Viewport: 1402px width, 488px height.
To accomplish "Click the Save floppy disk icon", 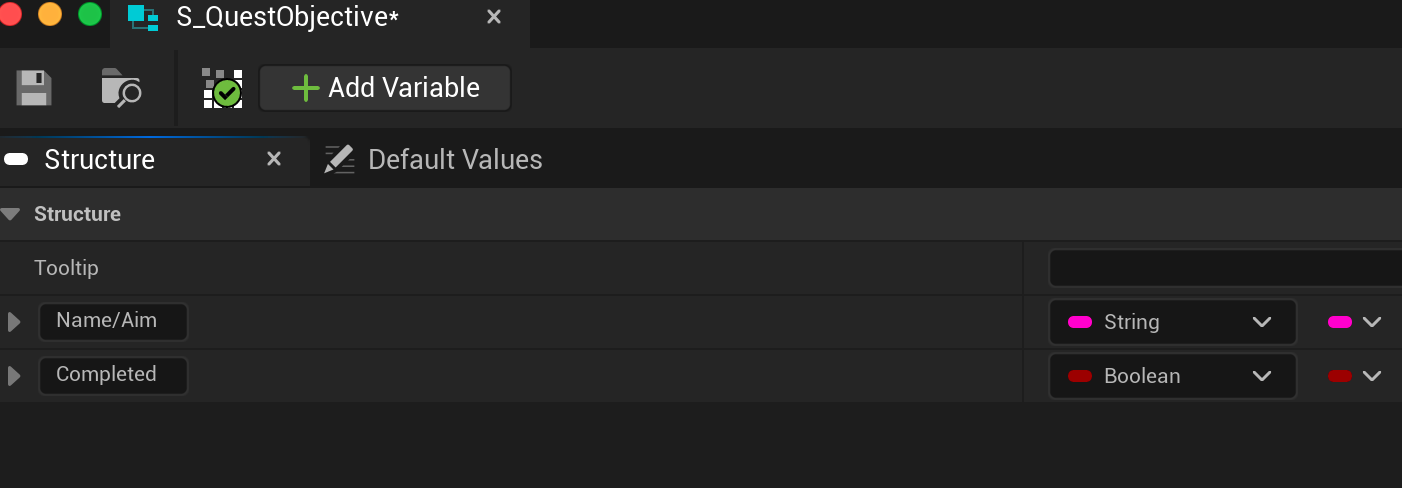I will tap(34, 88).
